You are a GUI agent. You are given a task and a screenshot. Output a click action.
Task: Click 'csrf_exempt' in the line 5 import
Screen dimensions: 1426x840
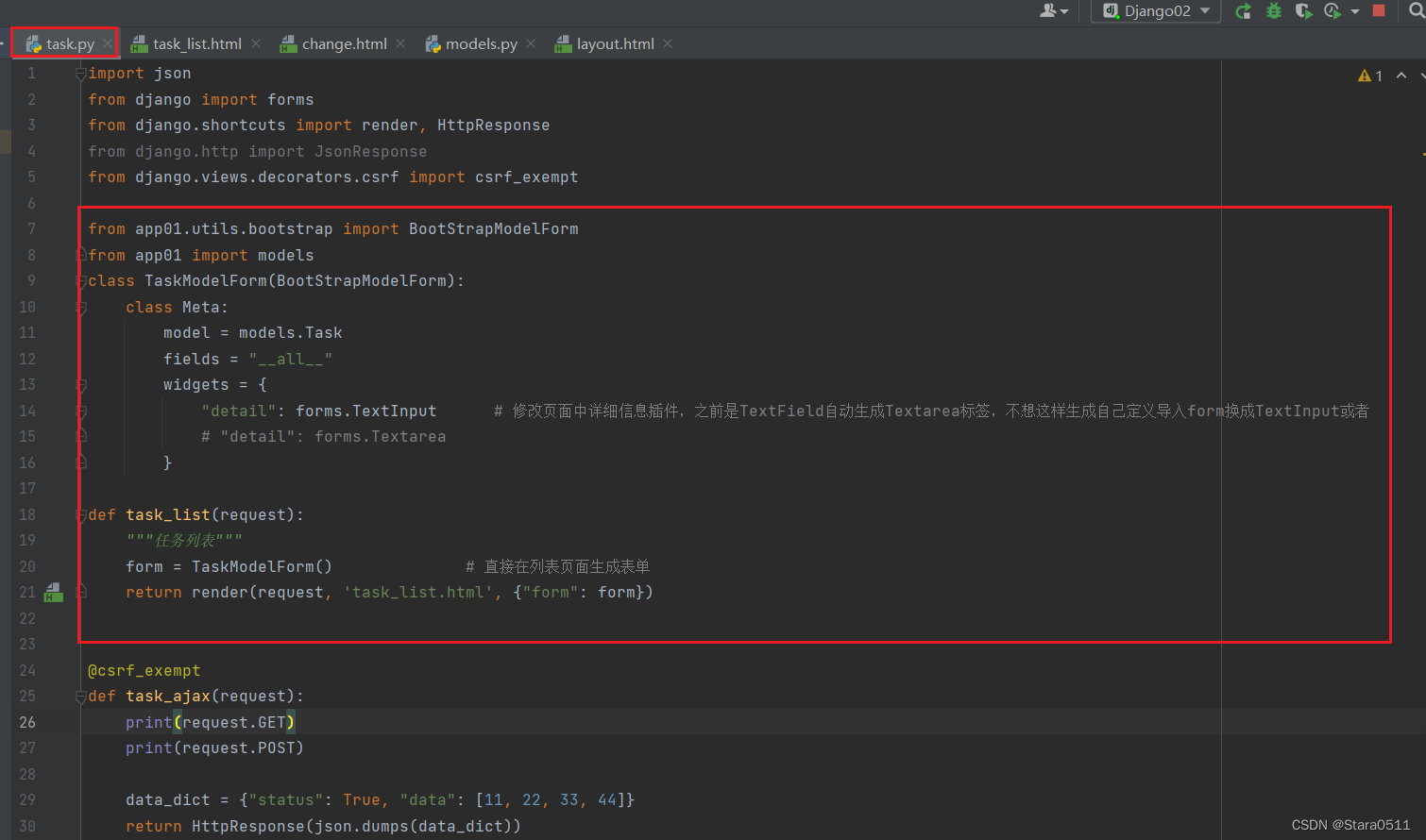pos(527,177)
